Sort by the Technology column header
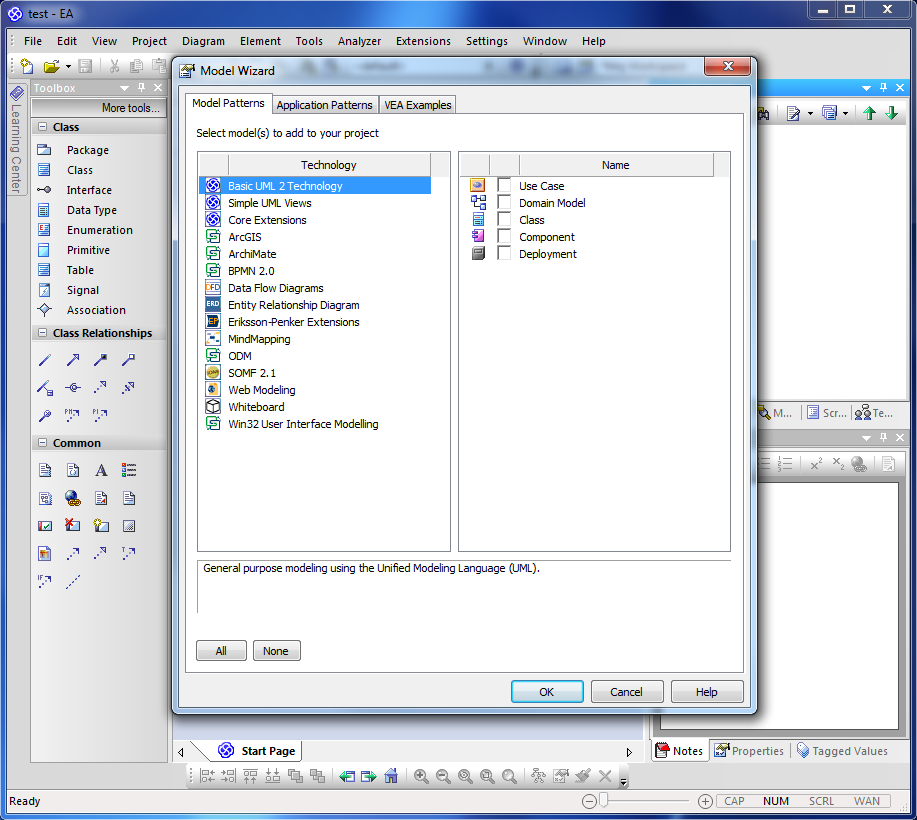The height and width of the screenshot is (820, 917). tap(329, 165)
